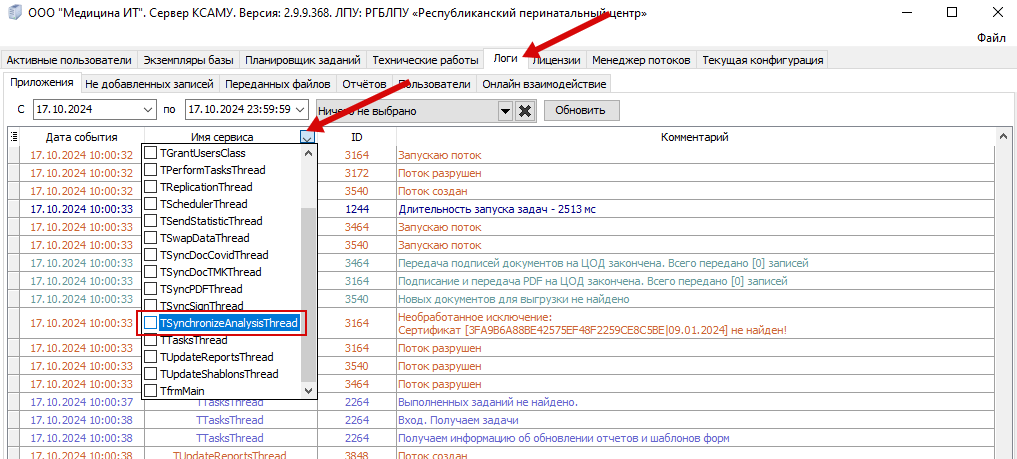Tick the TReplicationThread checkbox
The width and height of the screenshot is (1017, 459).
(150, 187)
